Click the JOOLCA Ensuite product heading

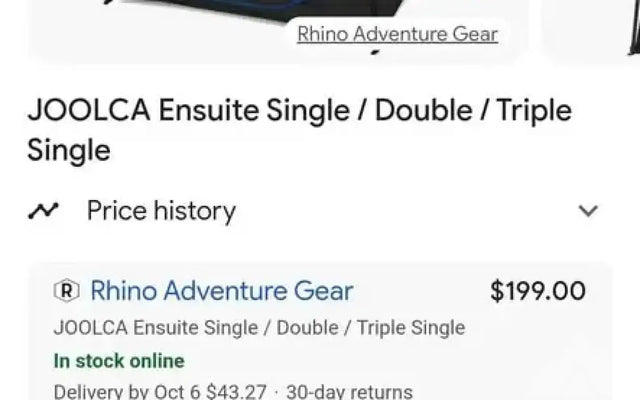pos(299,130)
